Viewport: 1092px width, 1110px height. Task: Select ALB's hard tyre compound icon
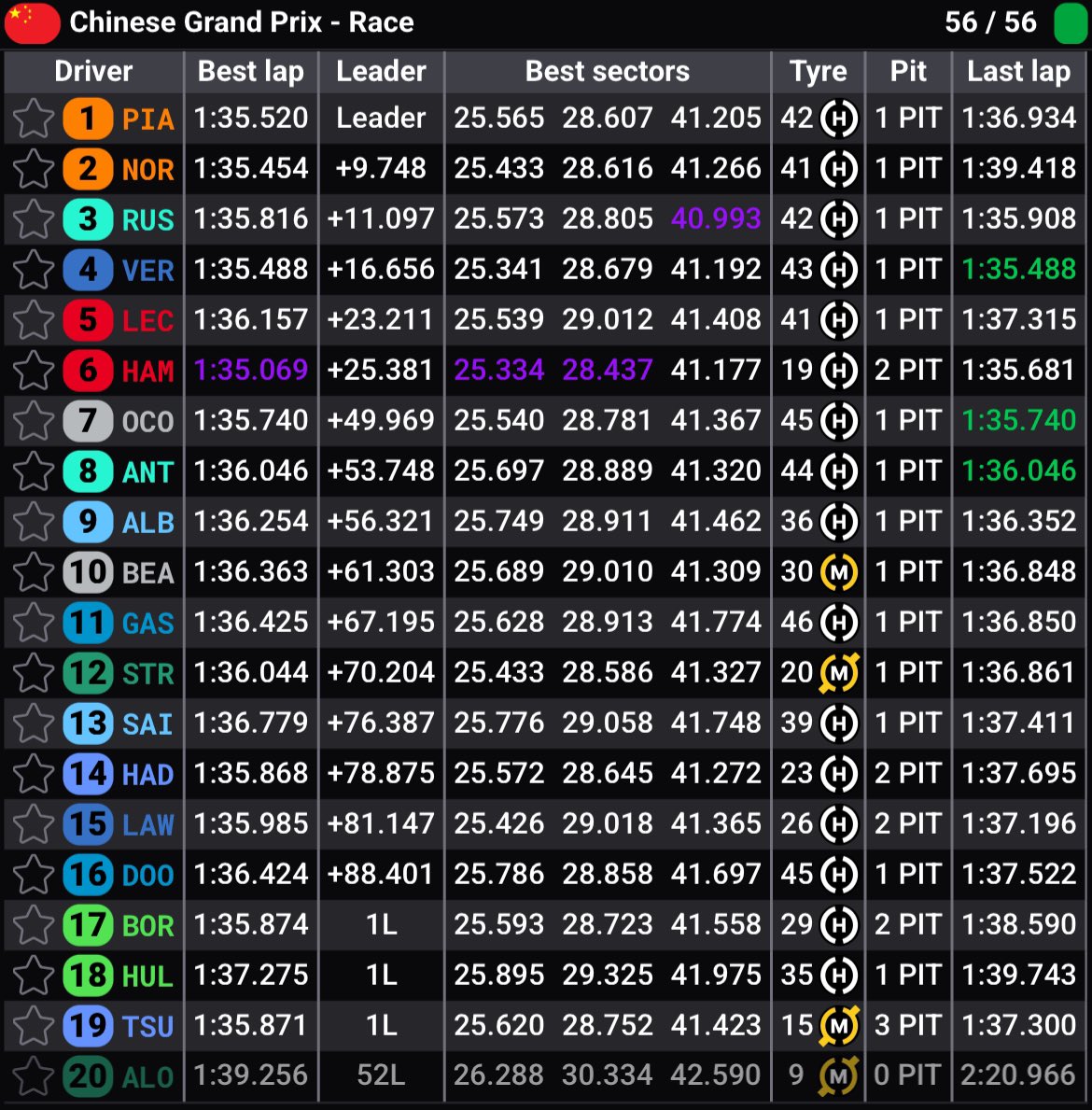pos(839,522)
